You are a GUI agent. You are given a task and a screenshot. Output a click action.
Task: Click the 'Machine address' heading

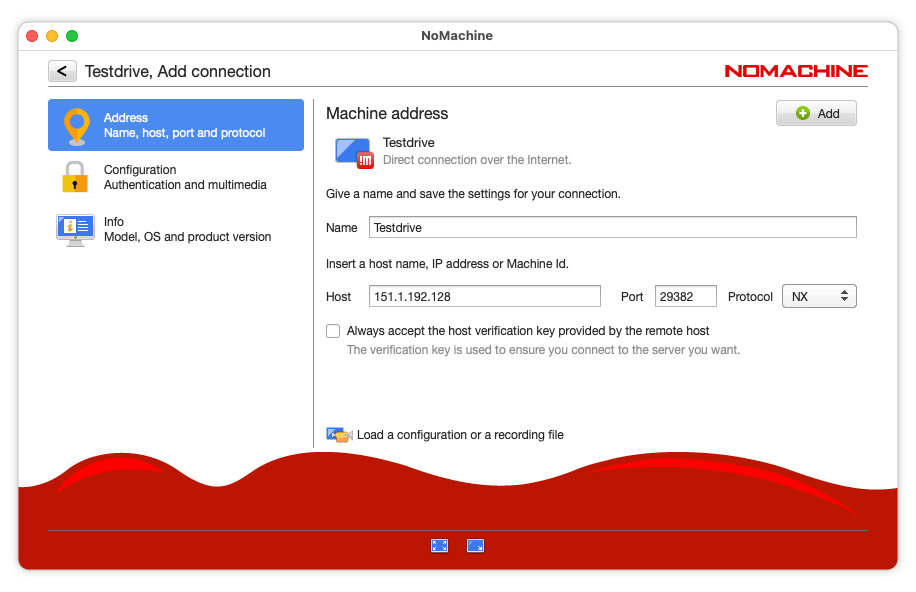(387, 113)
